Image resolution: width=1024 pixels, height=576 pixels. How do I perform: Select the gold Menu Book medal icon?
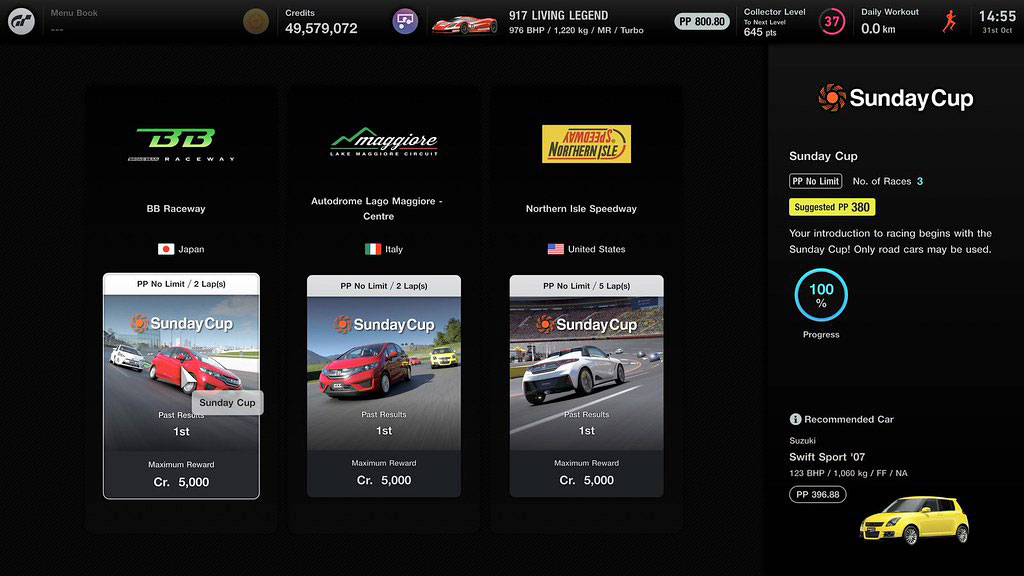(x=256, y=21)
